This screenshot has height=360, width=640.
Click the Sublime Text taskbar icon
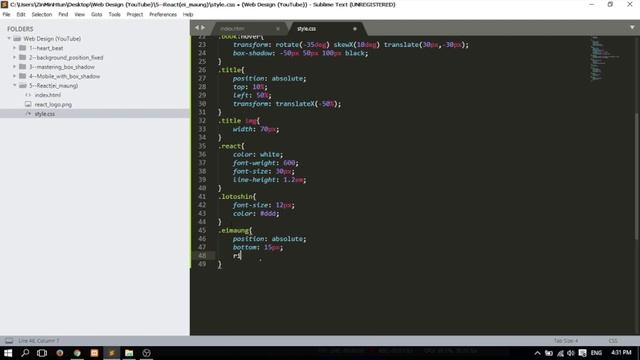click(x=111, y=353)
